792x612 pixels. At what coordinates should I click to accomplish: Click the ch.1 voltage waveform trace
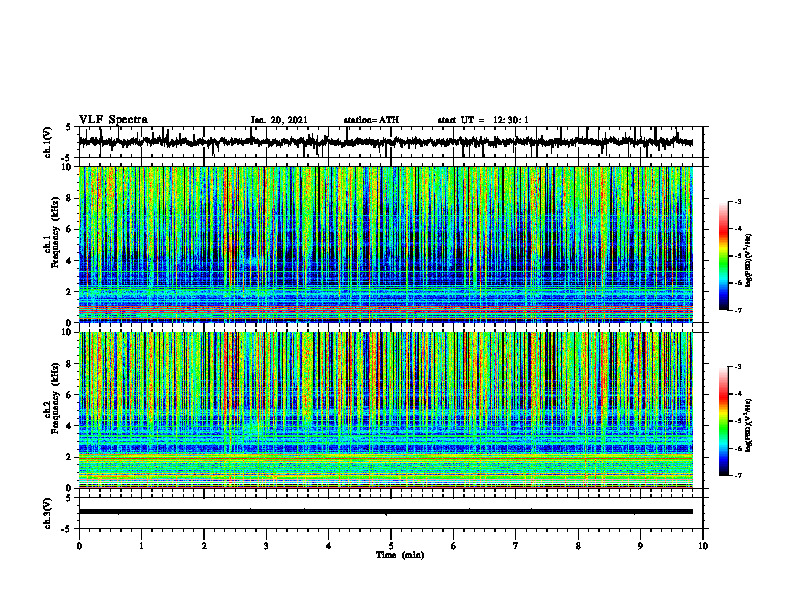[x=385, y=142]
